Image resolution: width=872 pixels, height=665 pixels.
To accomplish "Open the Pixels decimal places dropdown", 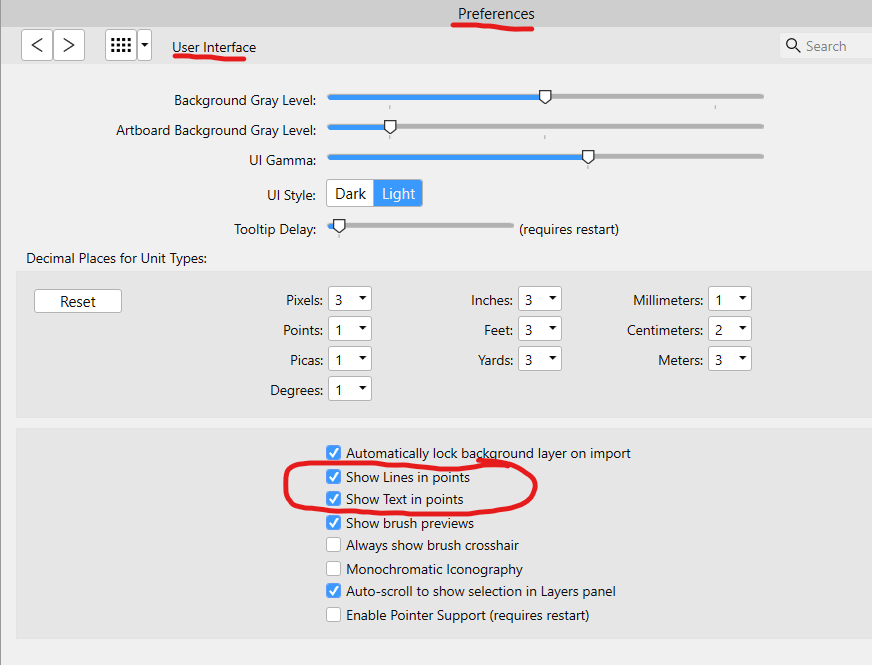I will coord(349,298).
